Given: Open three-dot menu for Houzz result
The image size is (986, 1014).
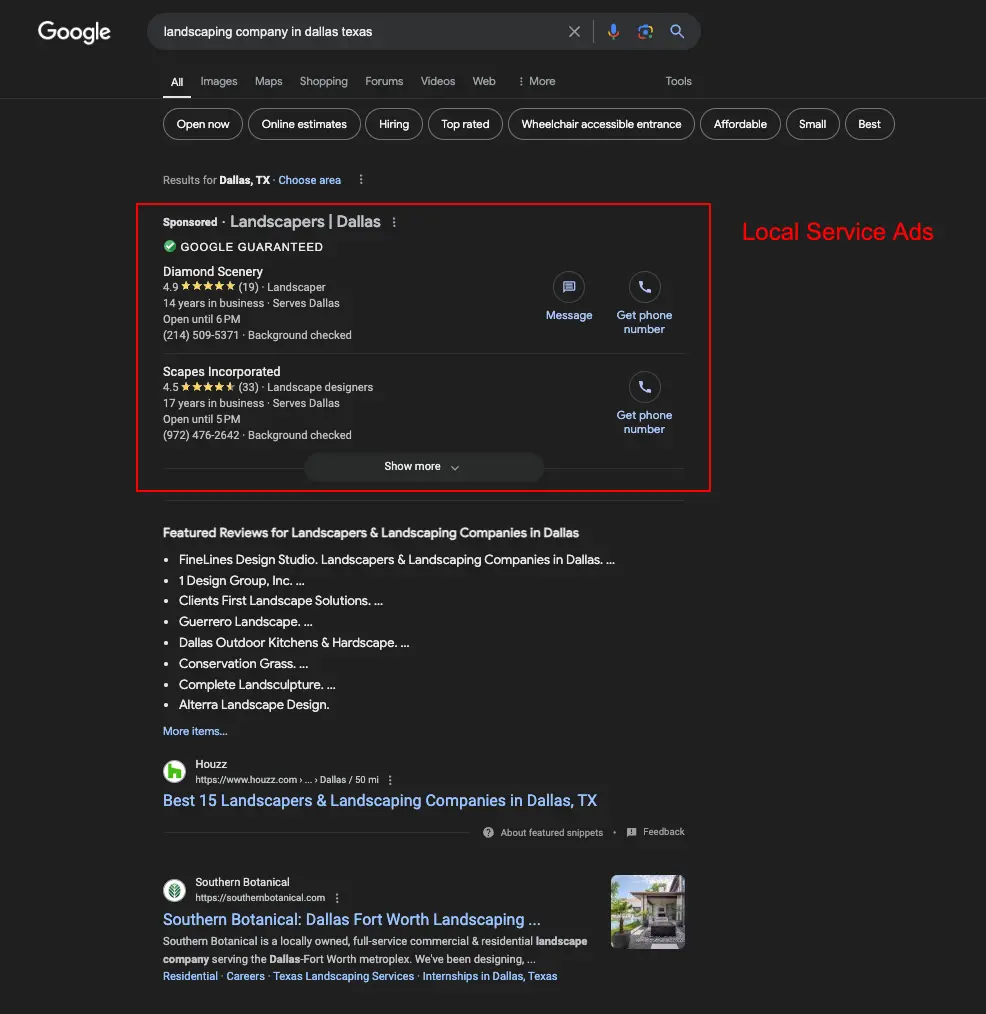Looking at the screenshot, I should [390, 780].
